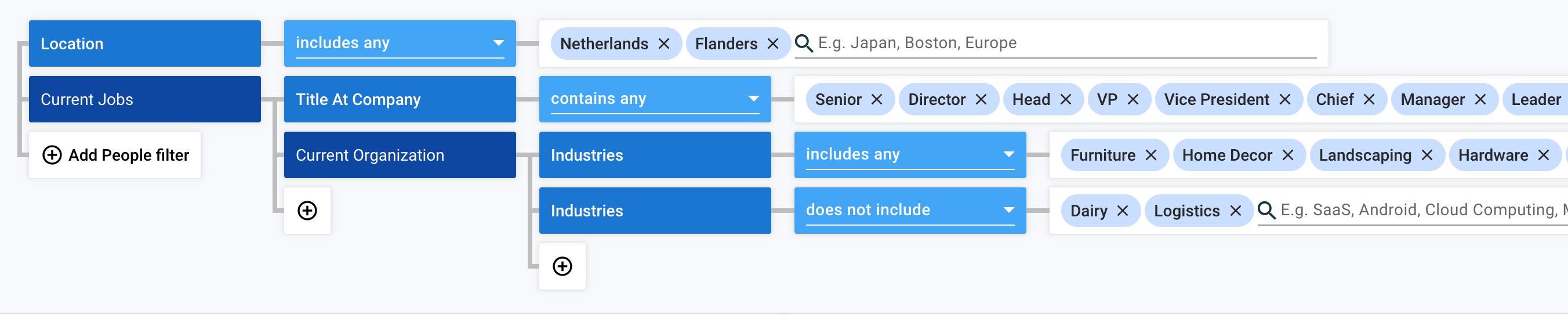Screen dimensions: 1568x315
Task: Remove the Director title tag
Action: pyautogui.click(x=981, y=99)
